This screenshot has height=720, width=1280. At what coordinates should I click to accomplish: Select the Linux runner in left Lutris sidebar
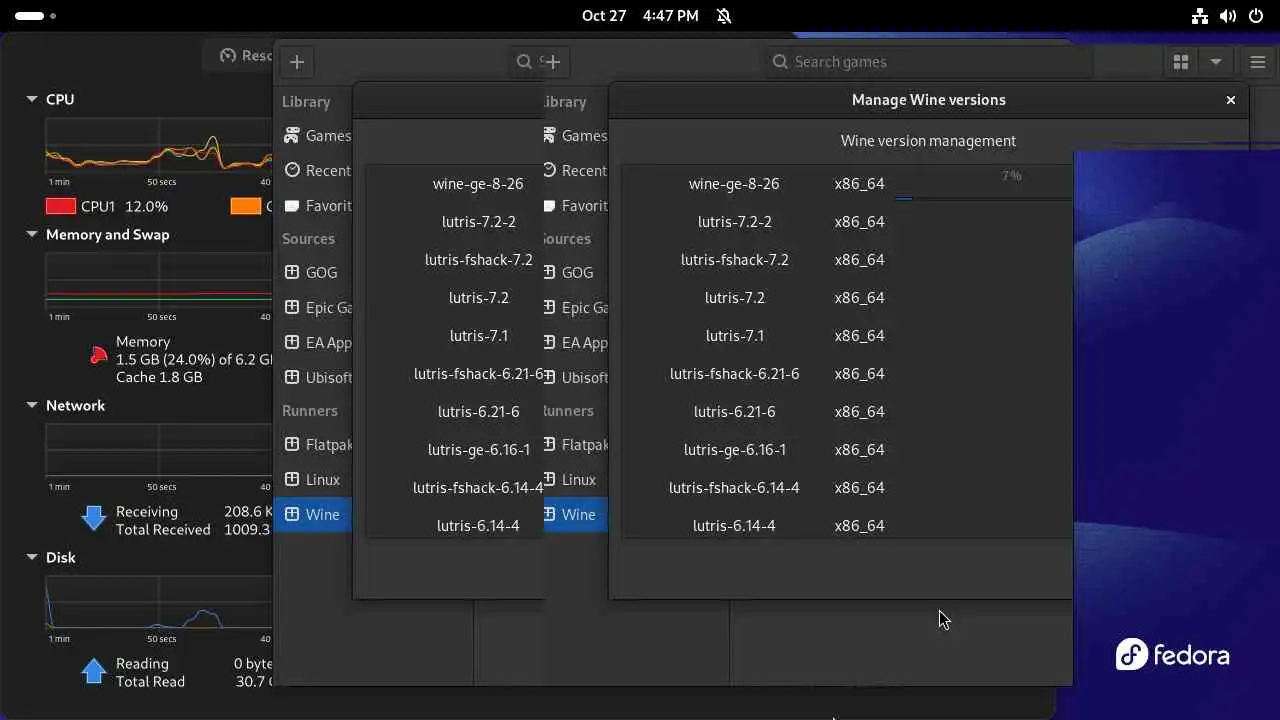313,479
